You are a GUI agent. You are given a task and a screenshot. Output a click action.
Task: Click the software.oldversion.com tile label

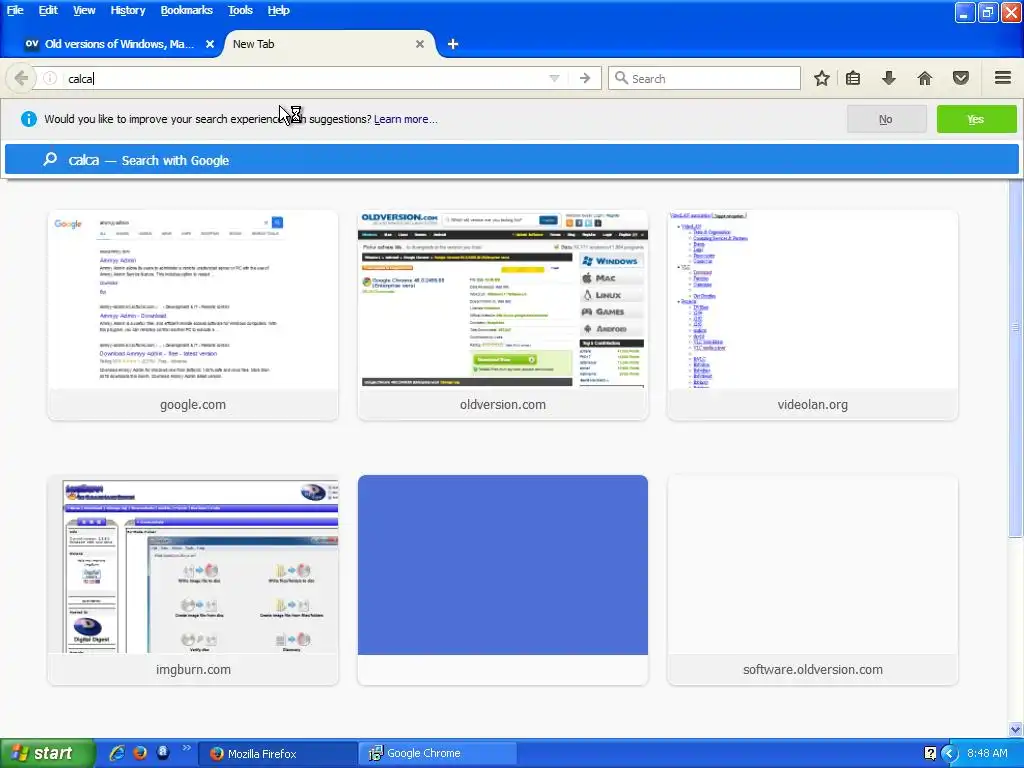(x=812, y=669)
